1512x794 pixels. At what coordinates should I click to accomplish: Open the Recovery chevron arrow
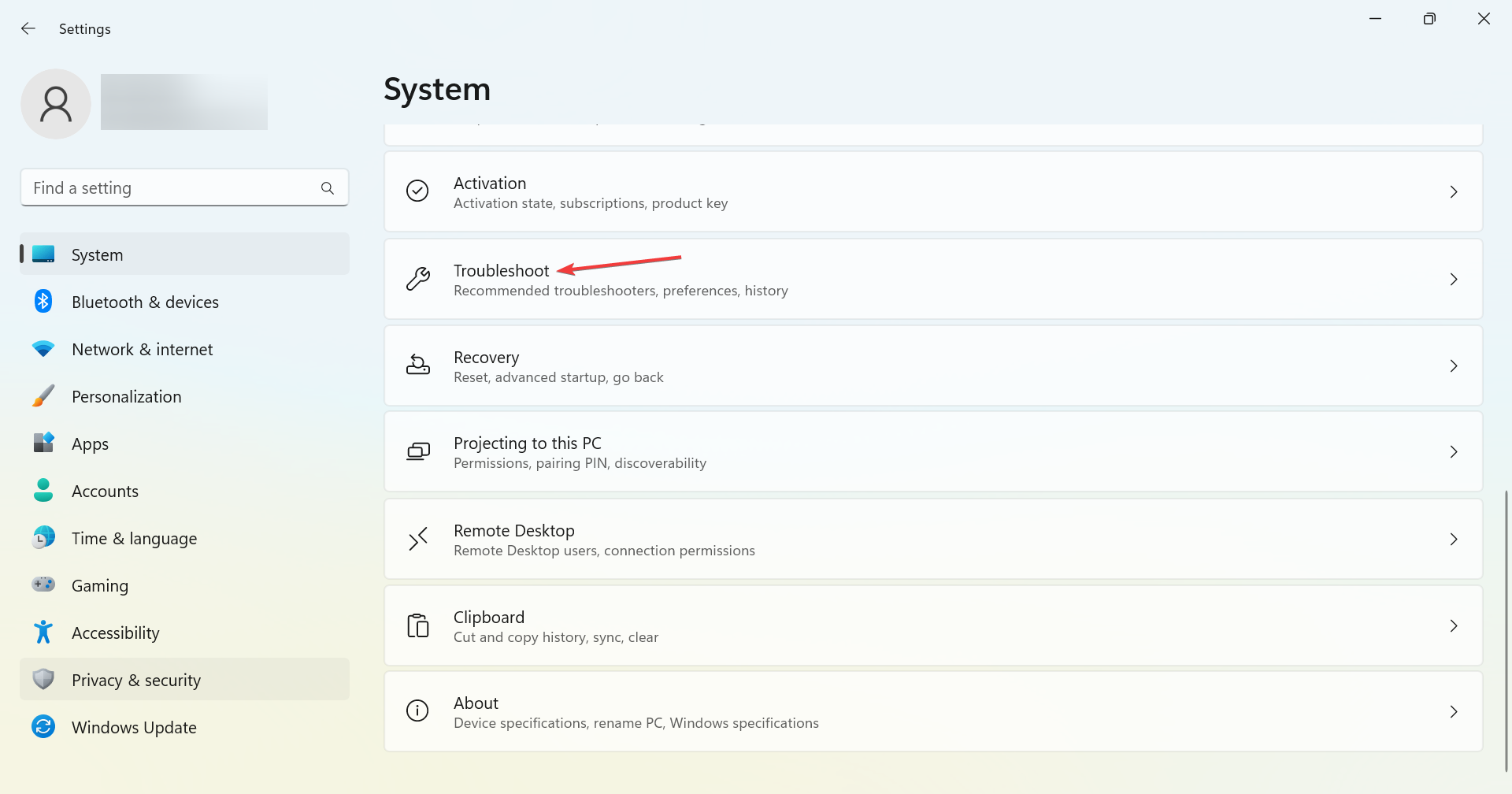[x=1453, y=365]
